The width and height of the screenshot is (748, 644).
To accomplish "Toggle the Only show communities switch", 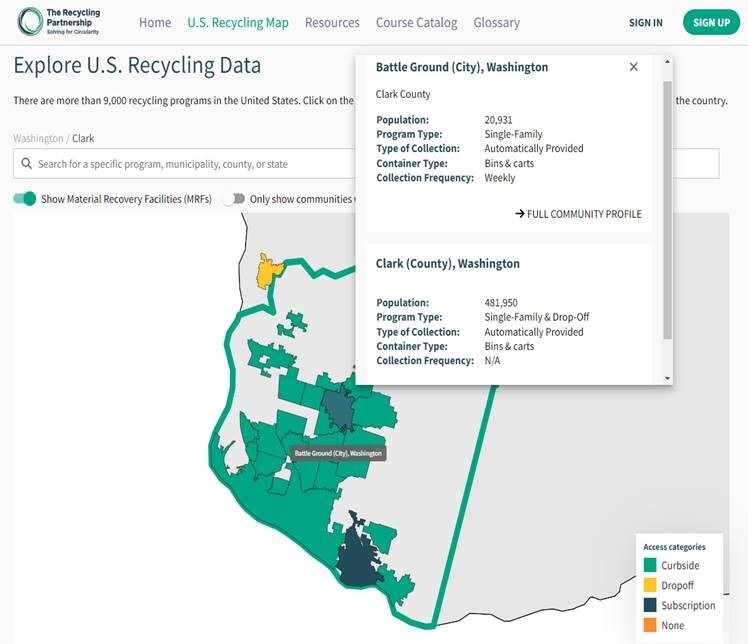I will pos(234,198).
